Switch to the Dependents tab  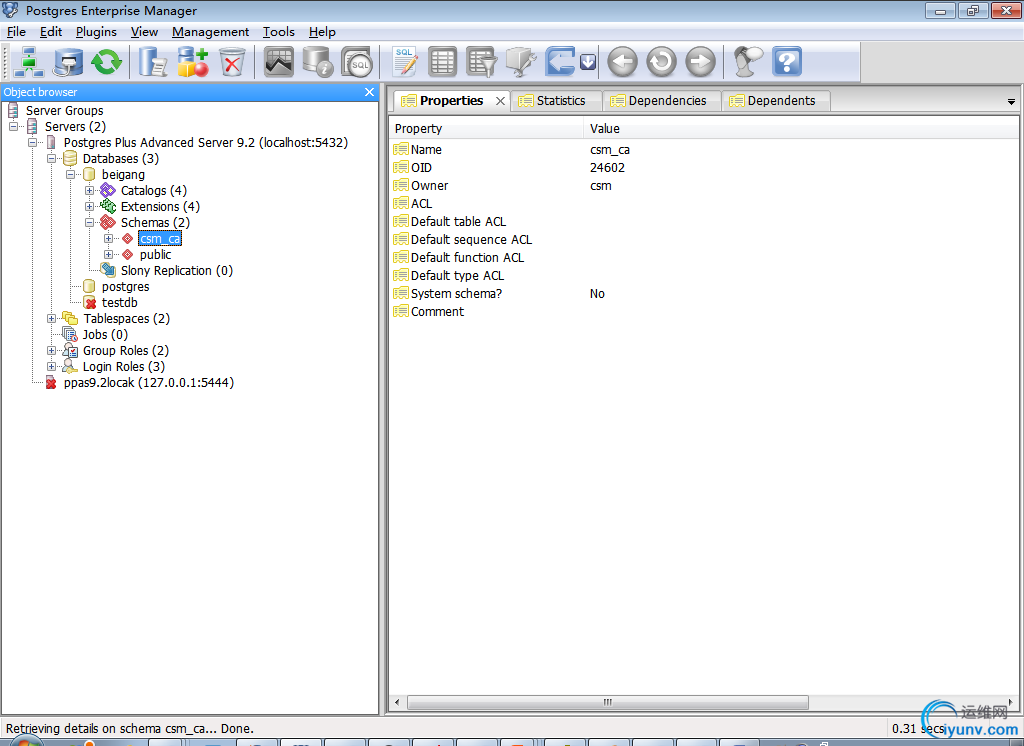pyautogui.click(x=776, y=101)
